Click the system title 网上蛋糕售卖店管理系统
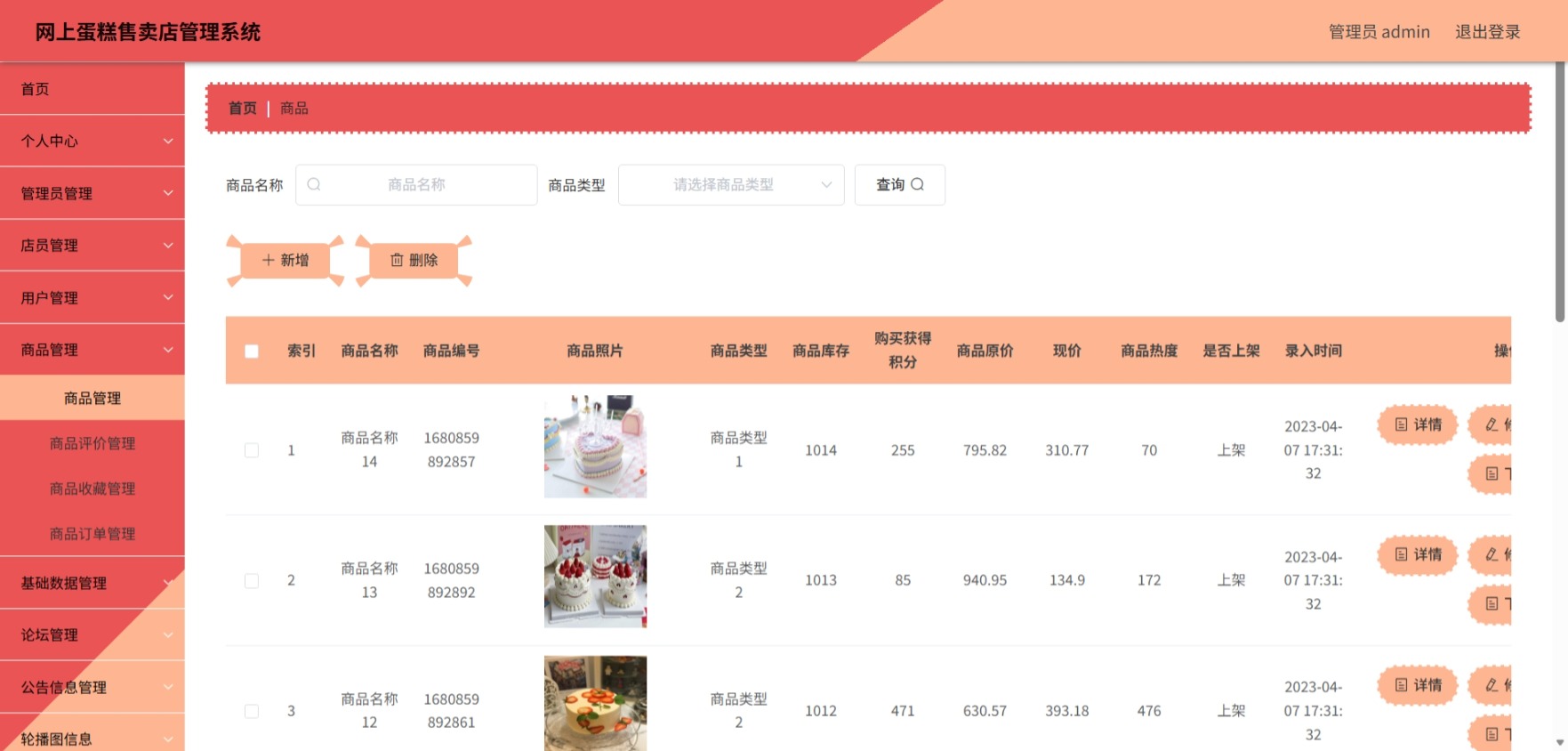1568x751 pixels. (x=148, y=32)
